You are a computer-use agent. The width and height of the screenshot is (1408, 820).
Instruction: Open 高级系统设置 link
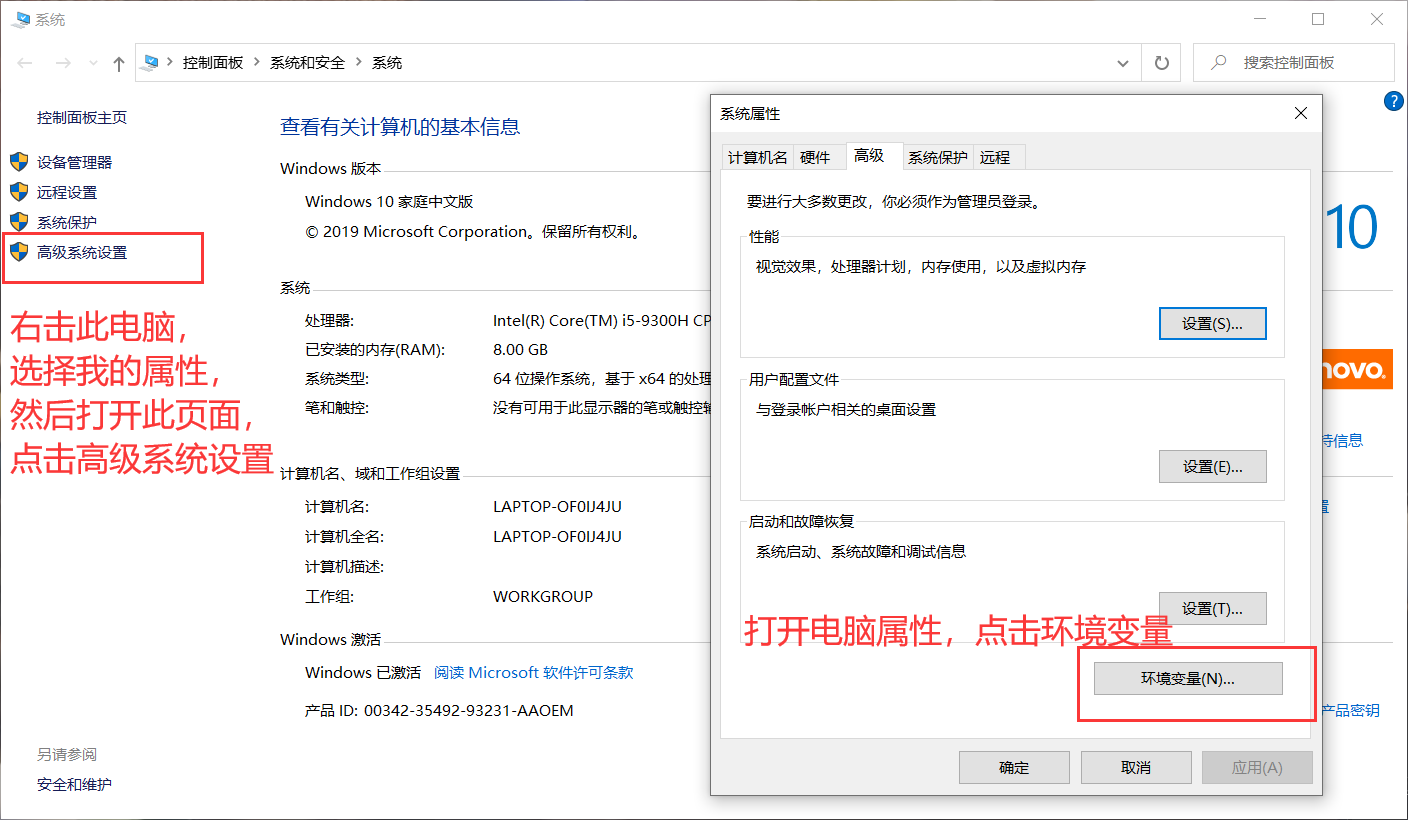coord(82,252)
